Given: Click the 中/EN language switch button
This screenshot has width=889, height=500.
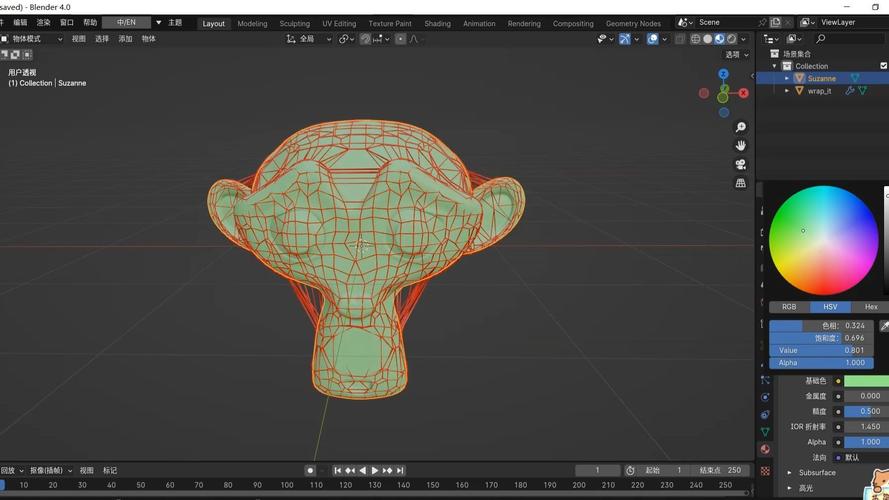Looking at the screenshot, I should [x=126, y=22].
